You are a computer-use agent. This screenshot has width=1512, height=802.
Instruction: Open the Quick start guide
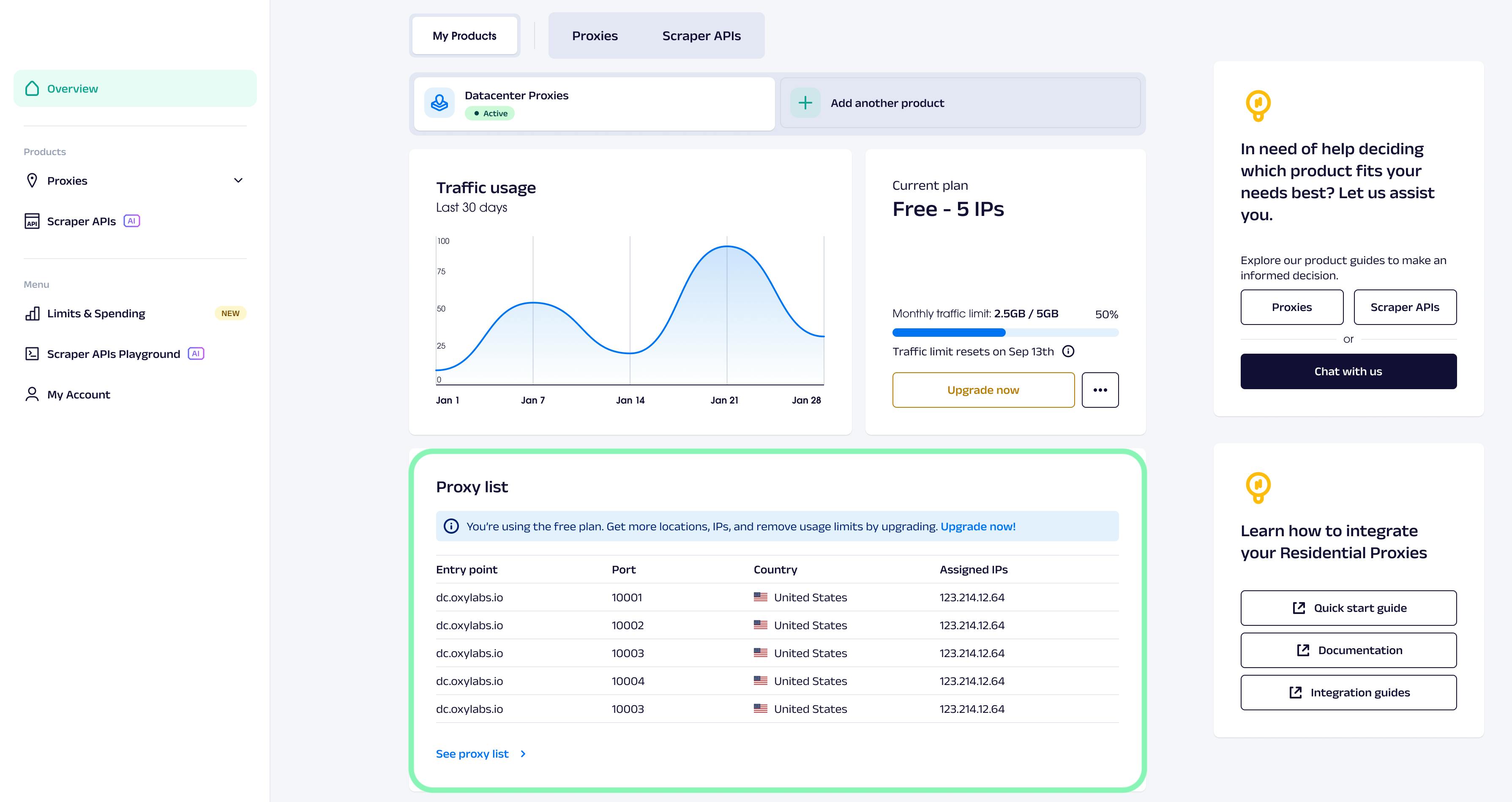1348,608
